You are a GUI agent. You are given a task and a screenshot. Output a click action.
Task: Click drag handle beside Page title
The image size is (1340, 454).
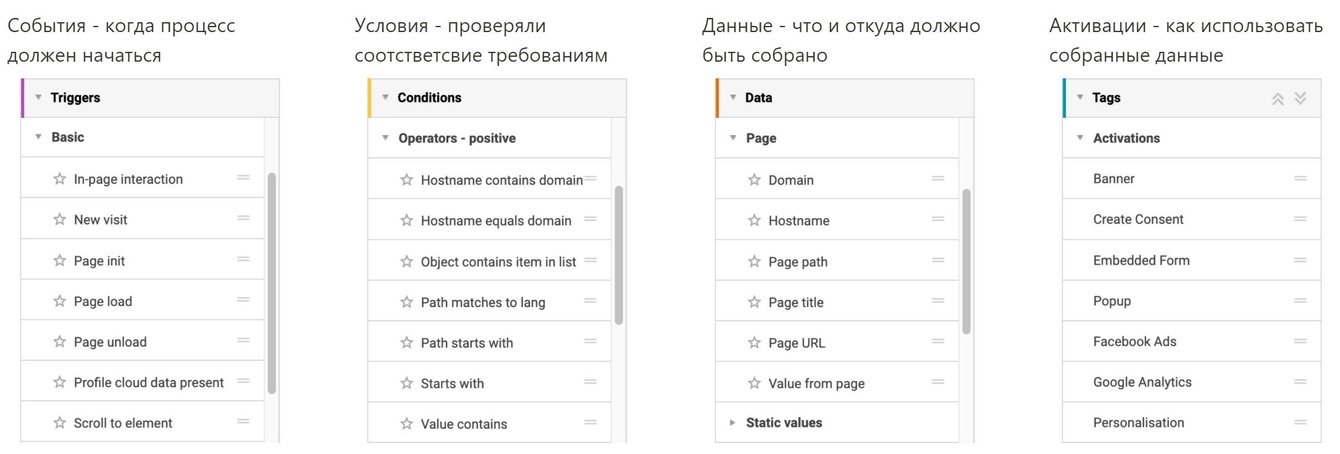(x=938, y=302)
